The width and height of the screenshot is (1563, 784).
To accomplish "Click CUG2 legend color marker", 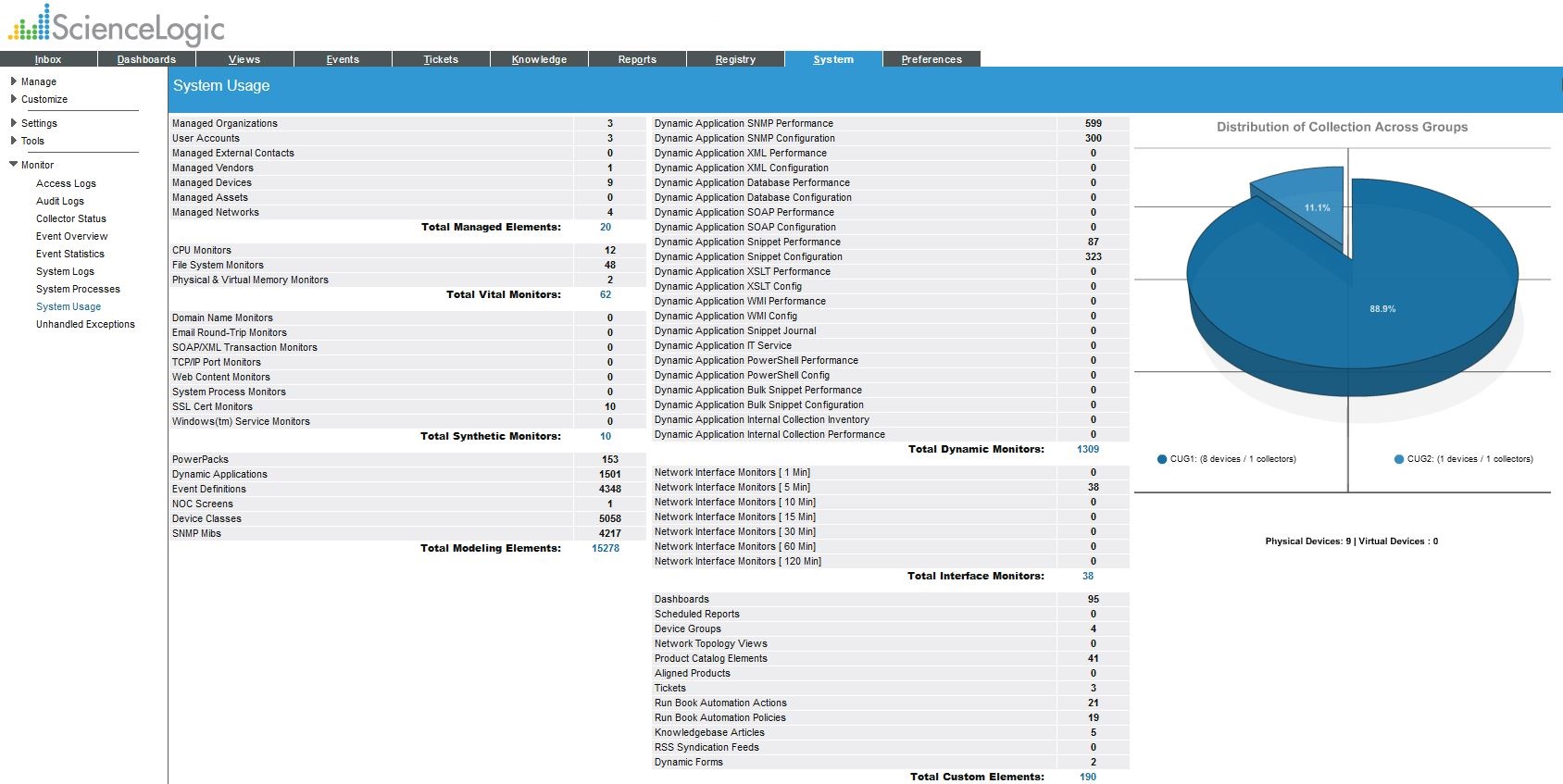I will coord(1399,459).
